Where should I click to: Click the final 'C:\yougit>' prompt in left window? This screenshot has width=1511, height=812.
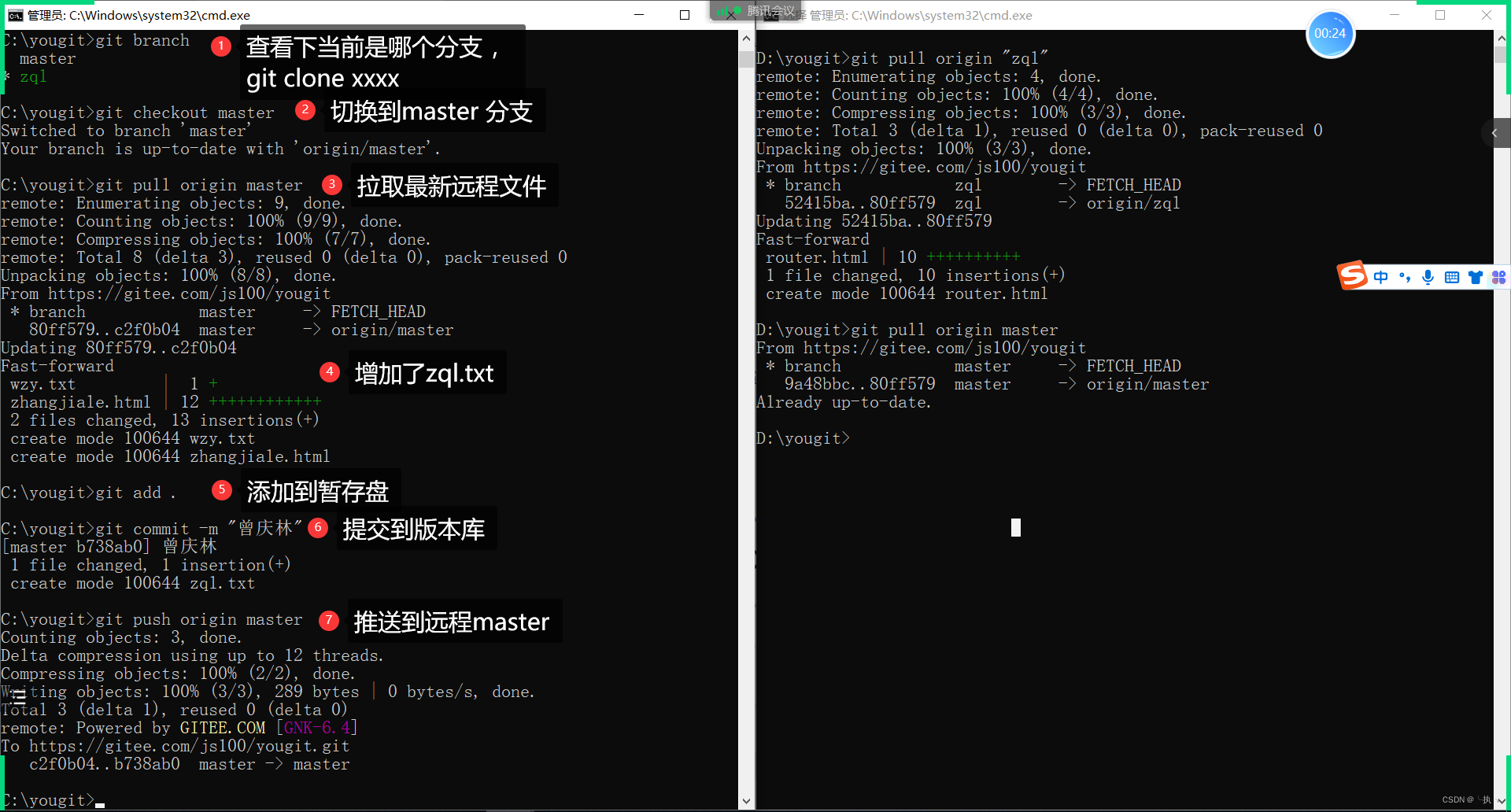[x=48, y=800]
